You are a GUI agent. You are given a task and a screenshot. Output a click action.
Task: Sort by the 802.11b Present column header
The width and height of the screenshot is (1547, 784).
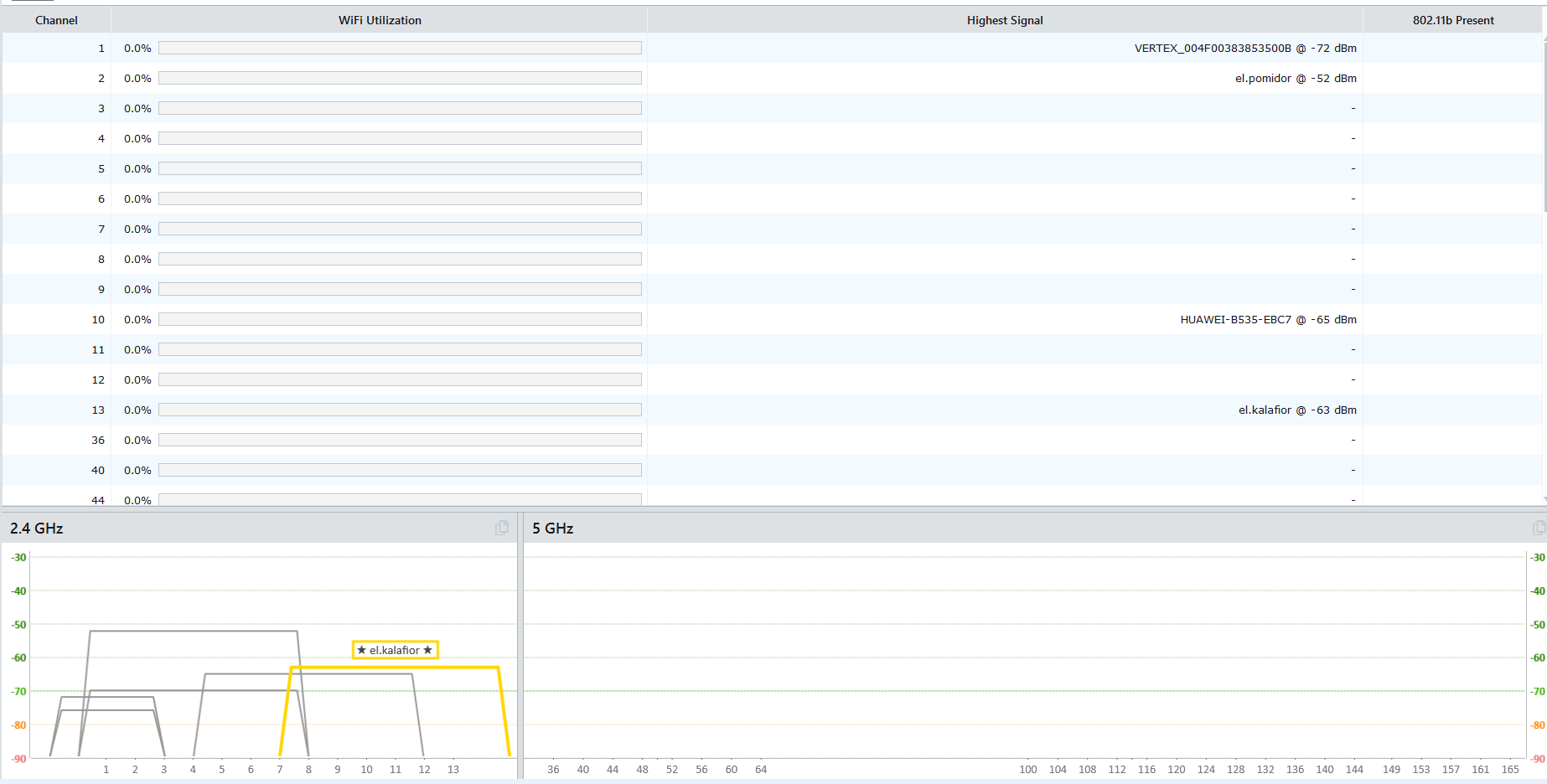pos(1453,20)
